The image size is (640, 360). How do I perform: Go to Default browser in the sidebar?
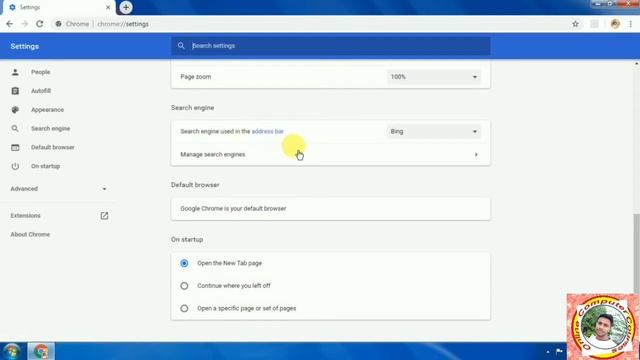(53, 147)
